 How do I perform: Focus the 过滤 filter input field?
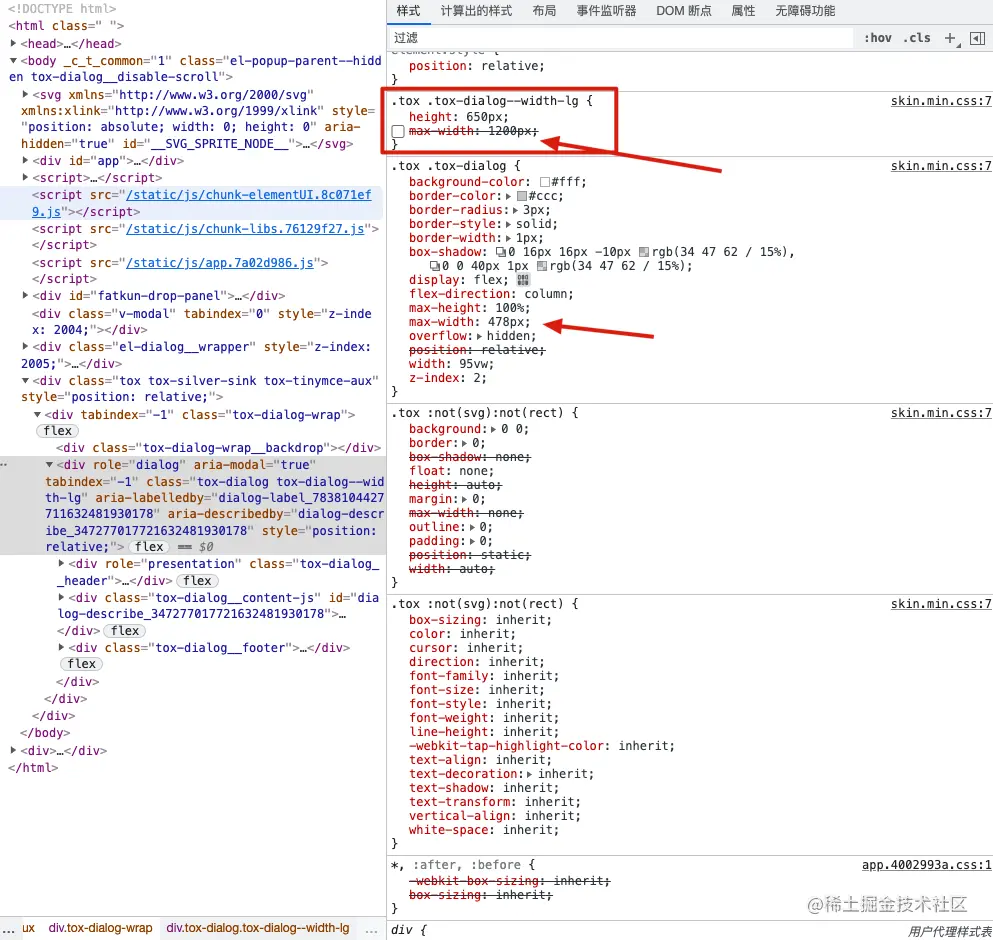[x=621, y=38]
